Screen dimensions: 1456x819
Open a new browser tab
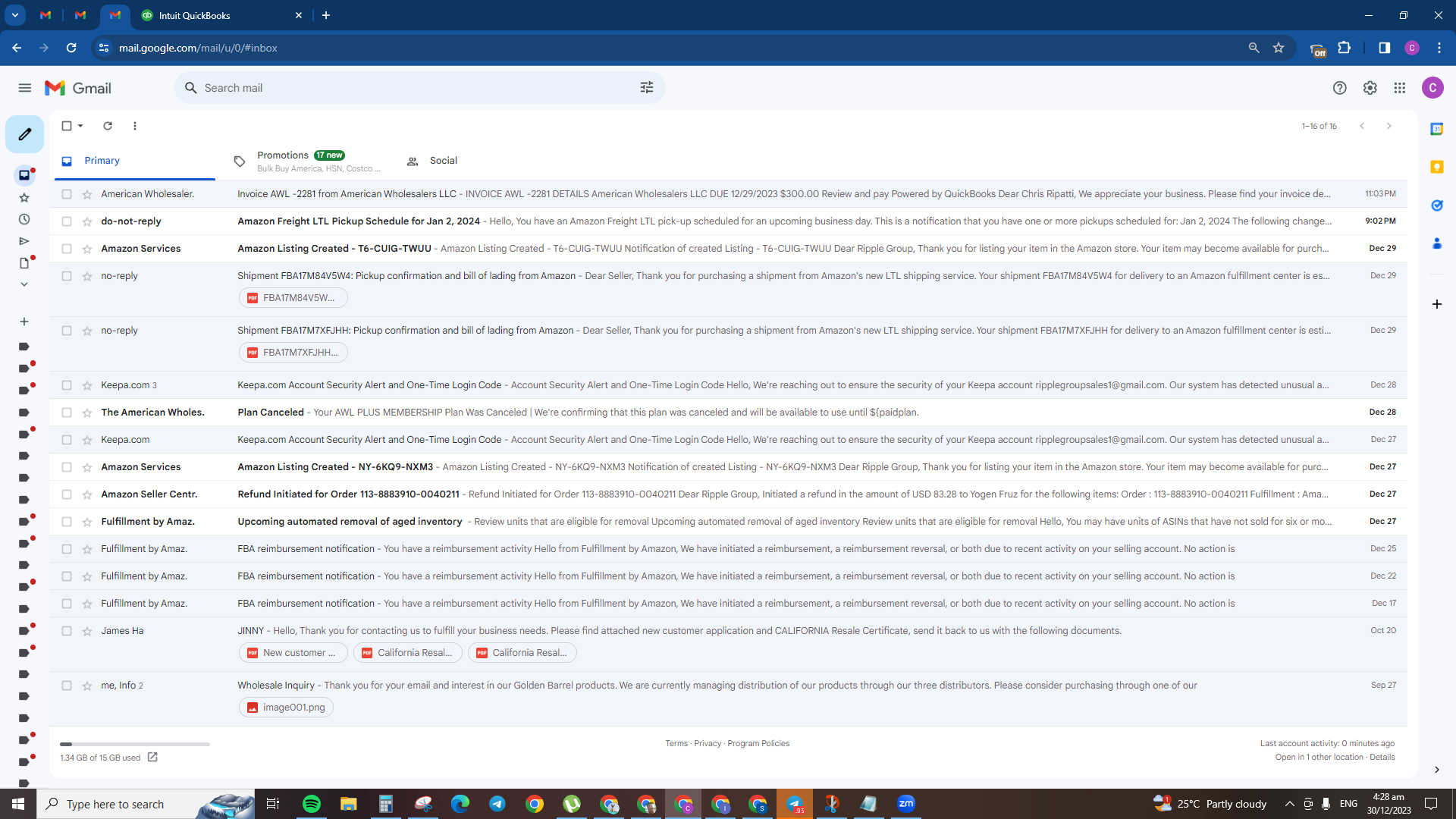[x=326, y=15]
